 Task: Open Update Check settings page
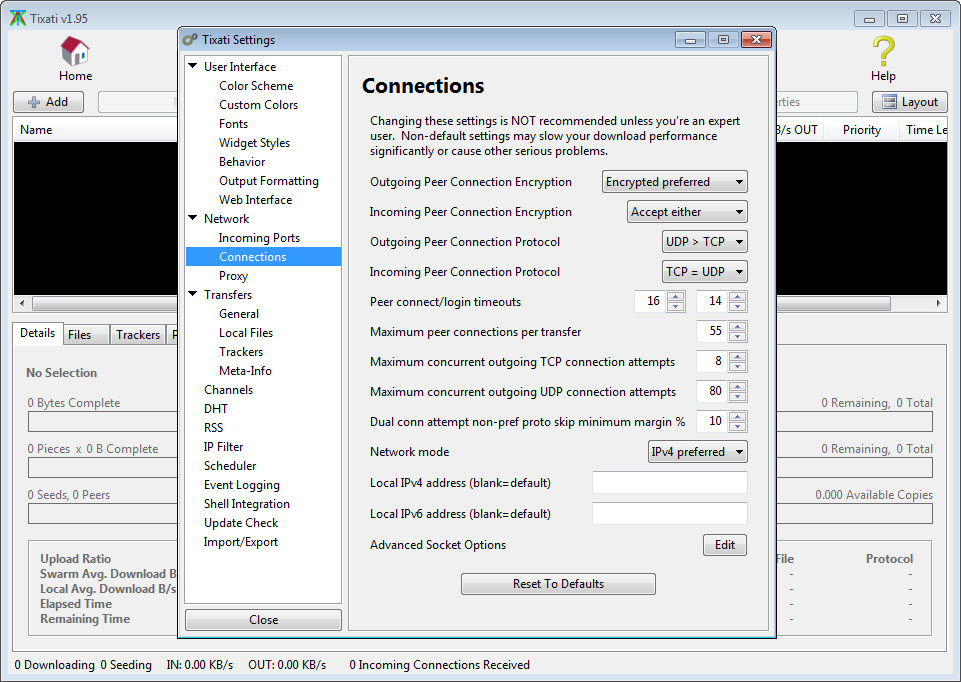[x=241, y=523]
